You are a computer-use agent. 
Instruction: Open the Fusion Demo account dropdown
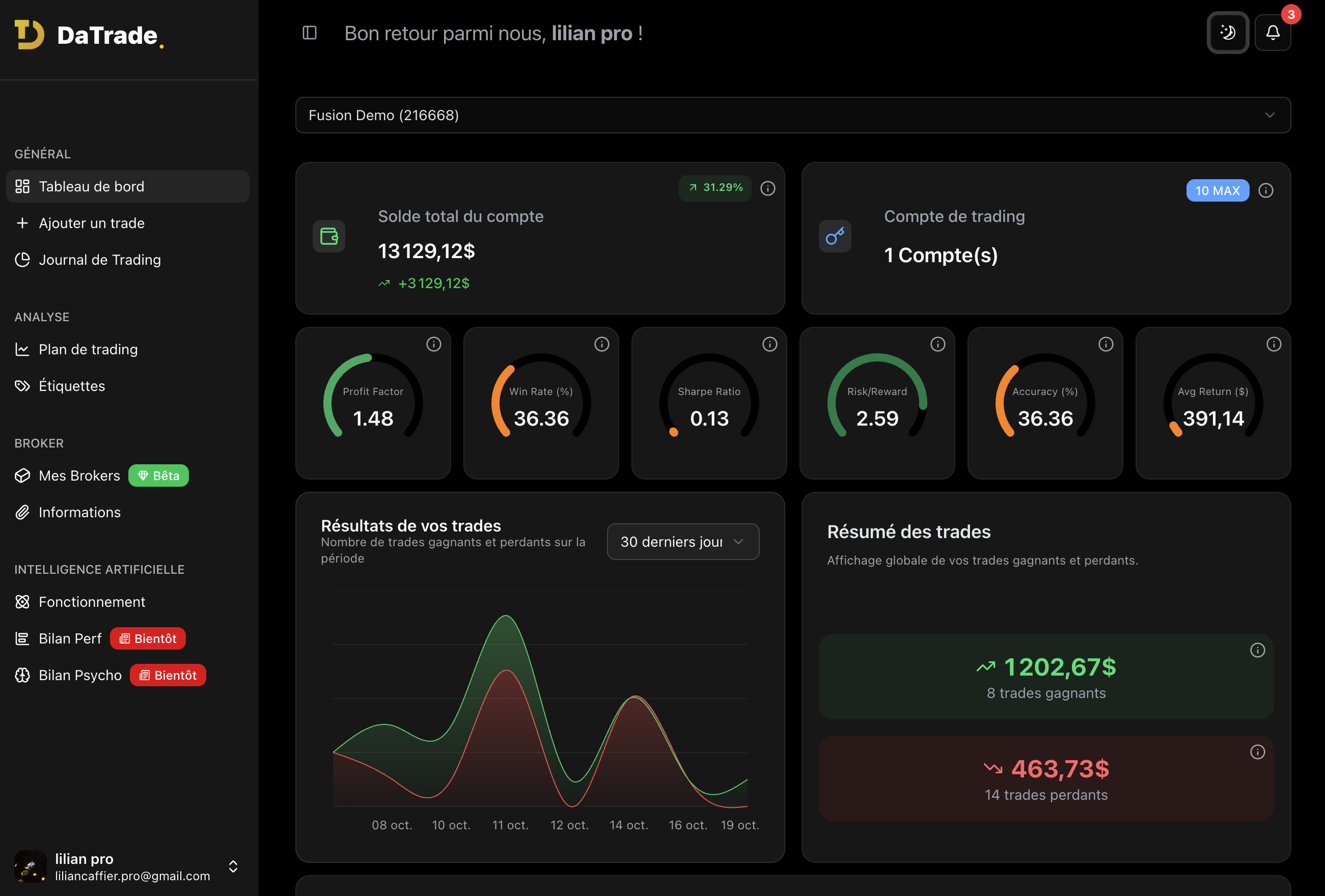pos(792,115)
